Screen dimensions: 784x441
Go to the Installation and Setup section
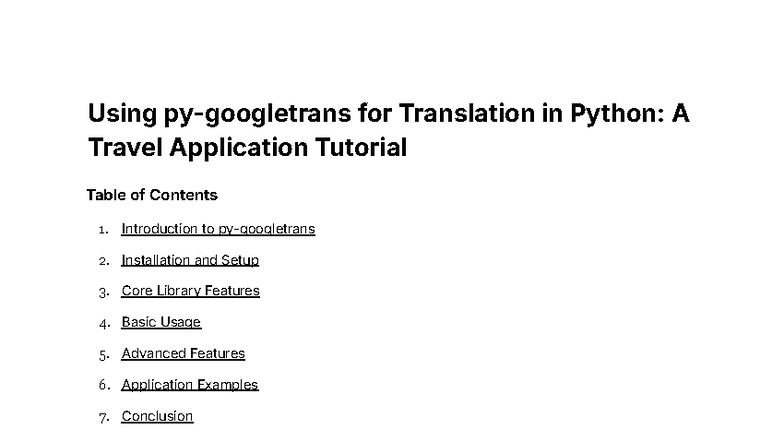190,260
